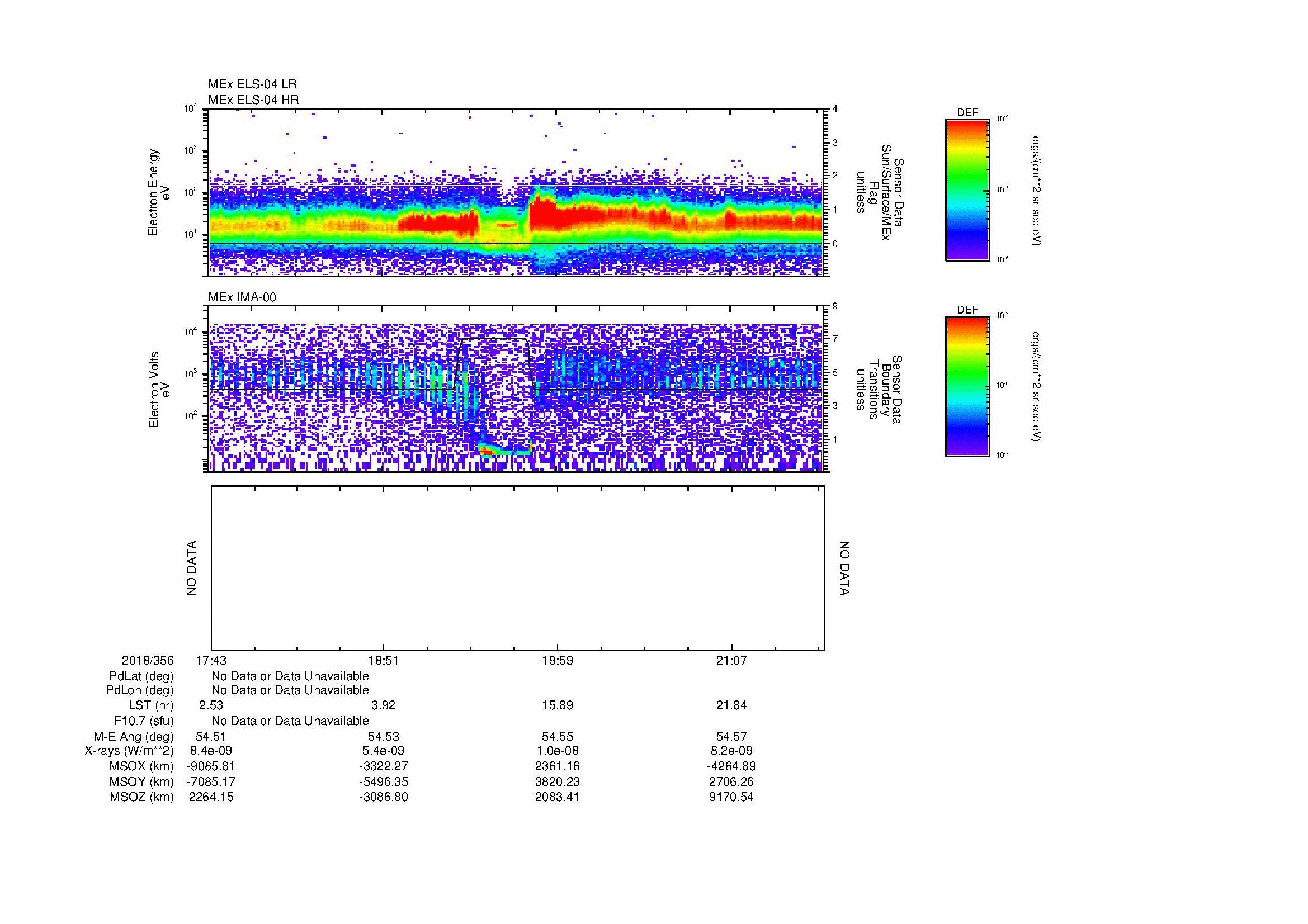The height and width of the screenshot is (924, 1308).
Task: Click the 'Electron Volts eV' axis label
Action: tap(159, 390)
